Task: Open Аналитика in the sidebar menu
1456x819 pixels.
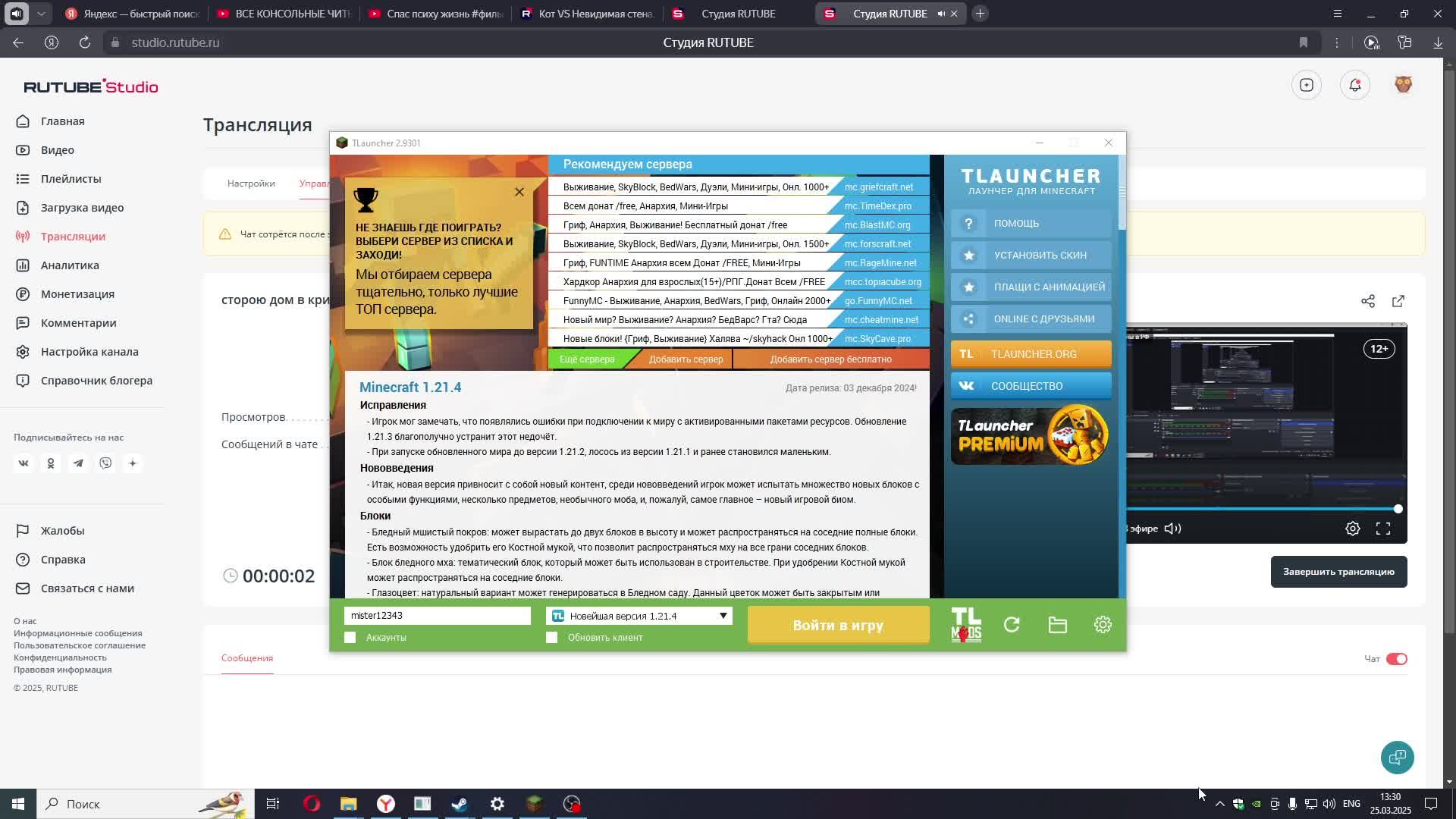Action: click(70, 265)
